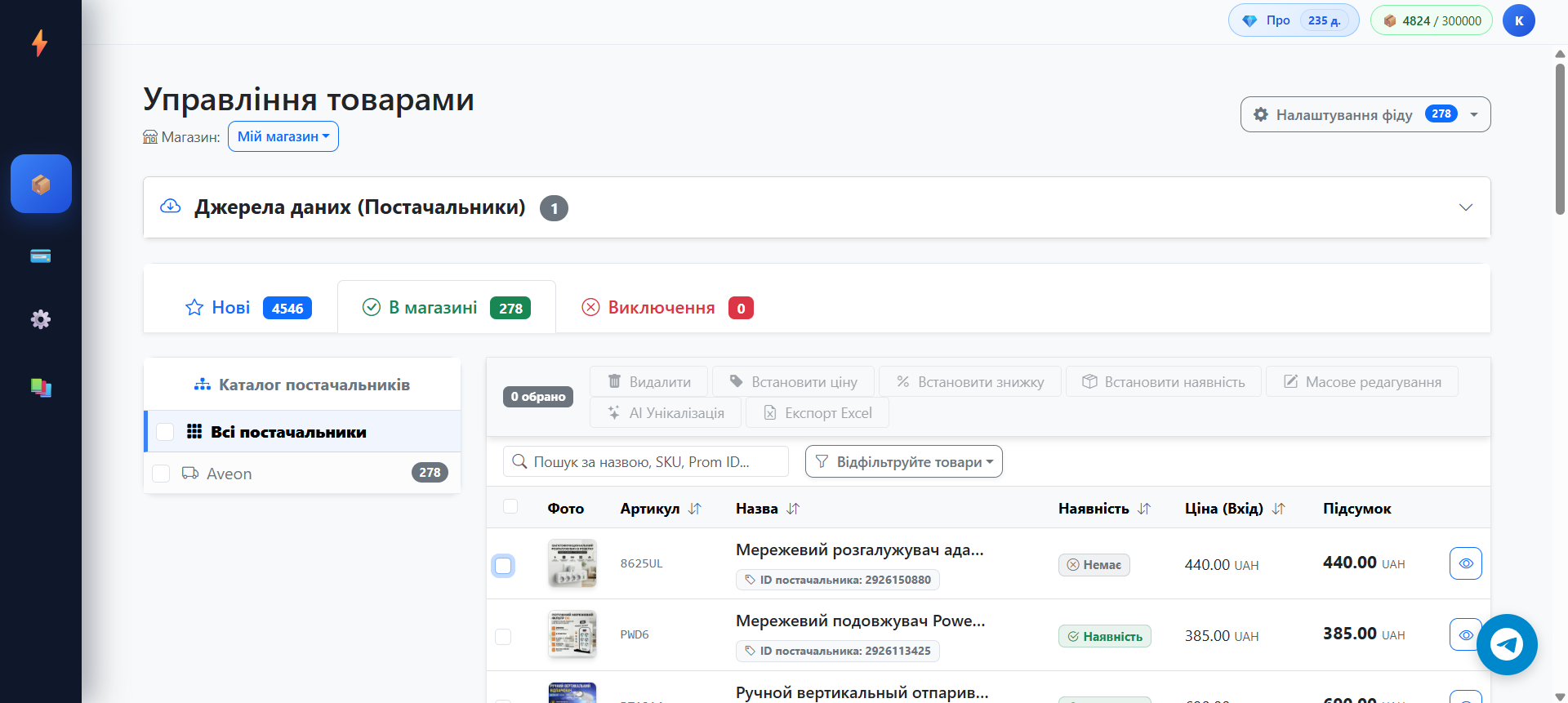Click the Наявність badge of PWD6 row

pos(1105,636)
